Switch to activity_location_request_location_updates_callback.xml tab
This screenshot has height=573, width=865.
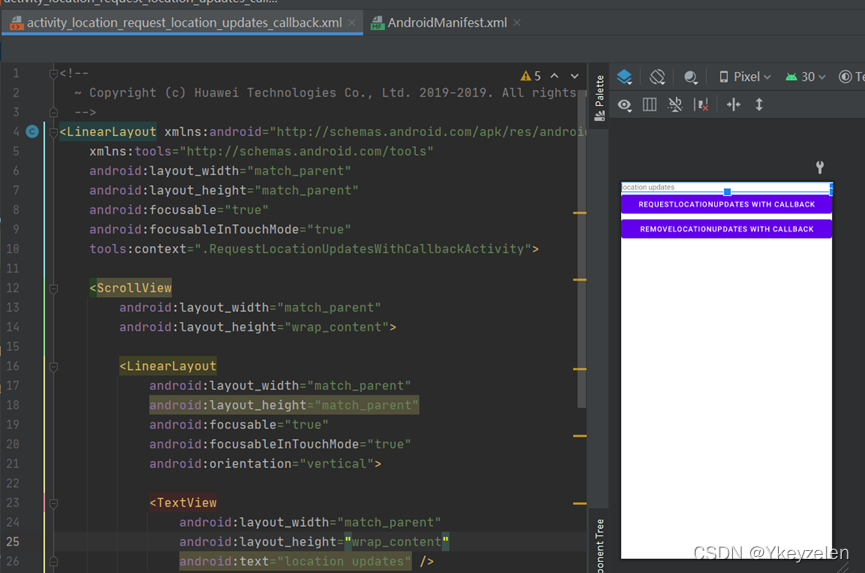184,23
